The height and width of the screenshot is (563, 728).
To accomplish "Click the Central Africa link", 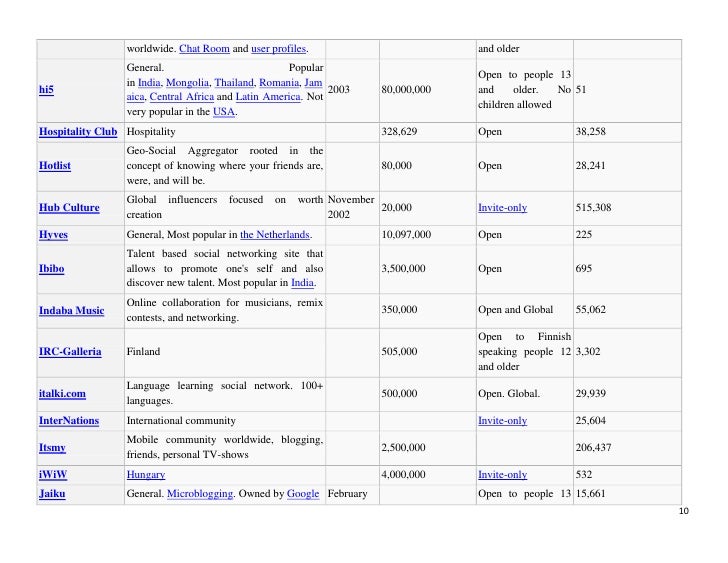I will pos(182,97).
